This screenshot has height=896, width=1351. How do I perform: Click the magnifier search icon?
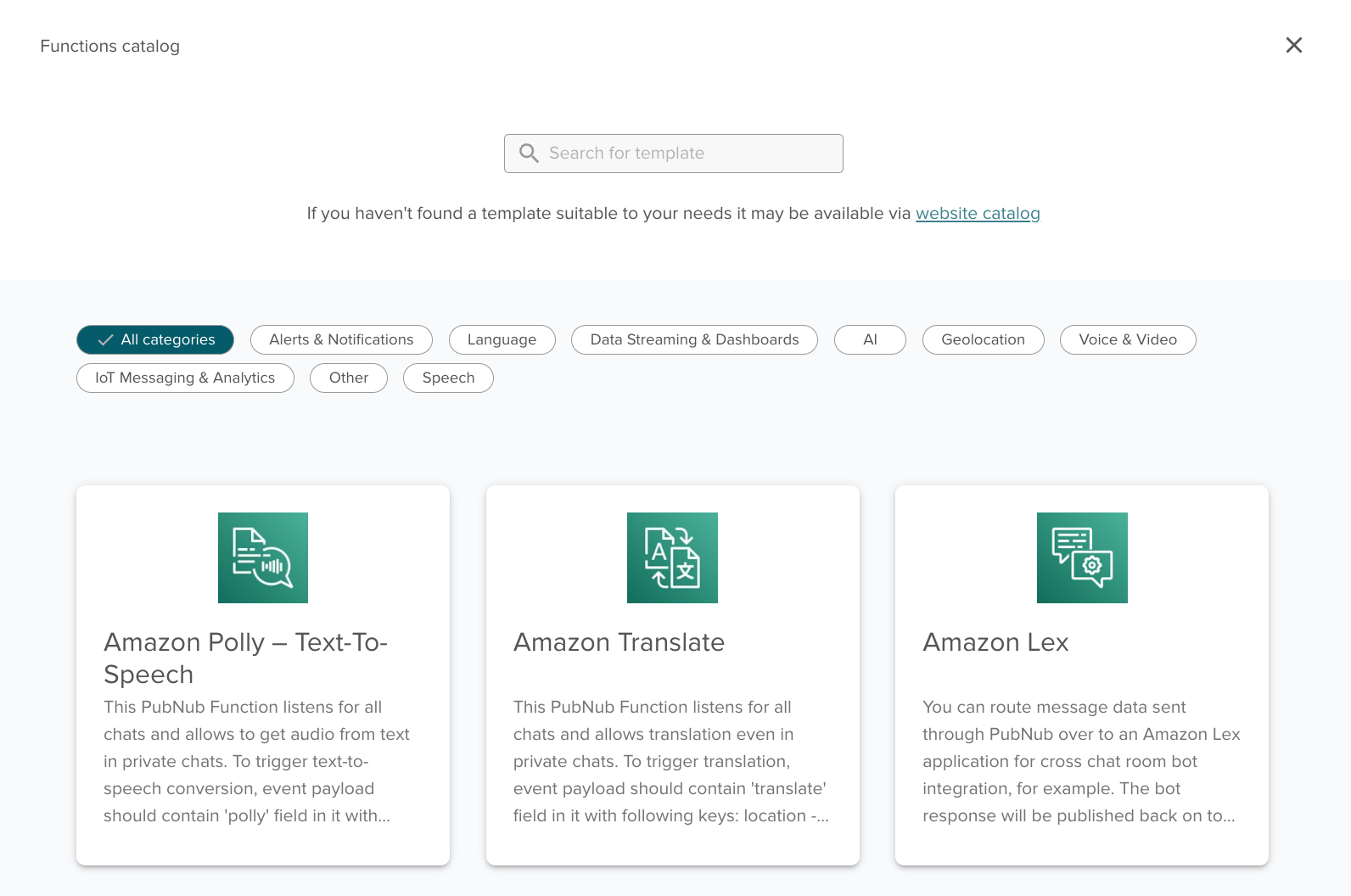(529, 154)
